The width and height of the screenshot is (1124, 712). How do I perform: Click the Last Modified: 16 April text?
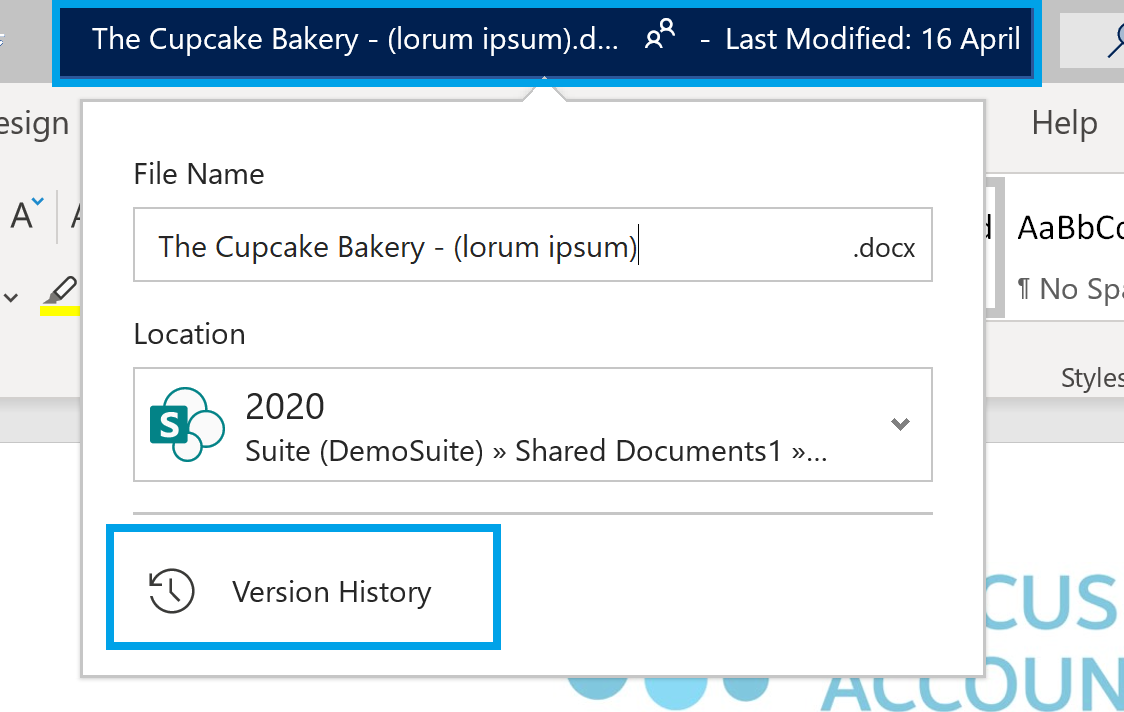pyautogui.click(x=873, y=38)
